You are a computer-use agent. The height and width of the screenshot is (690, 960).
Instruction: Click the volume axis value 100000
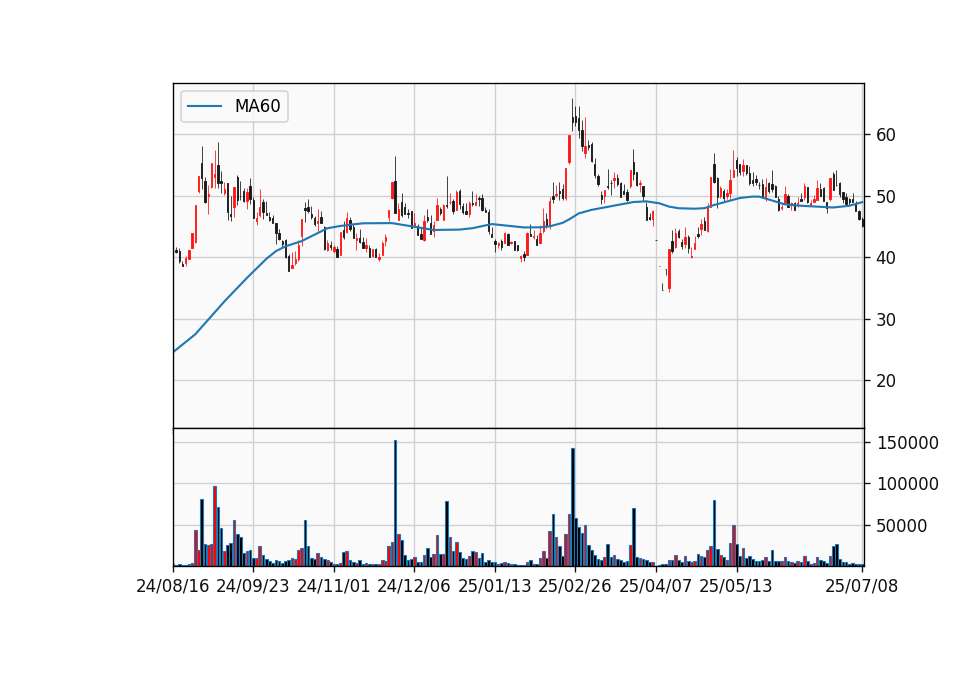click(x=908, y=484)
